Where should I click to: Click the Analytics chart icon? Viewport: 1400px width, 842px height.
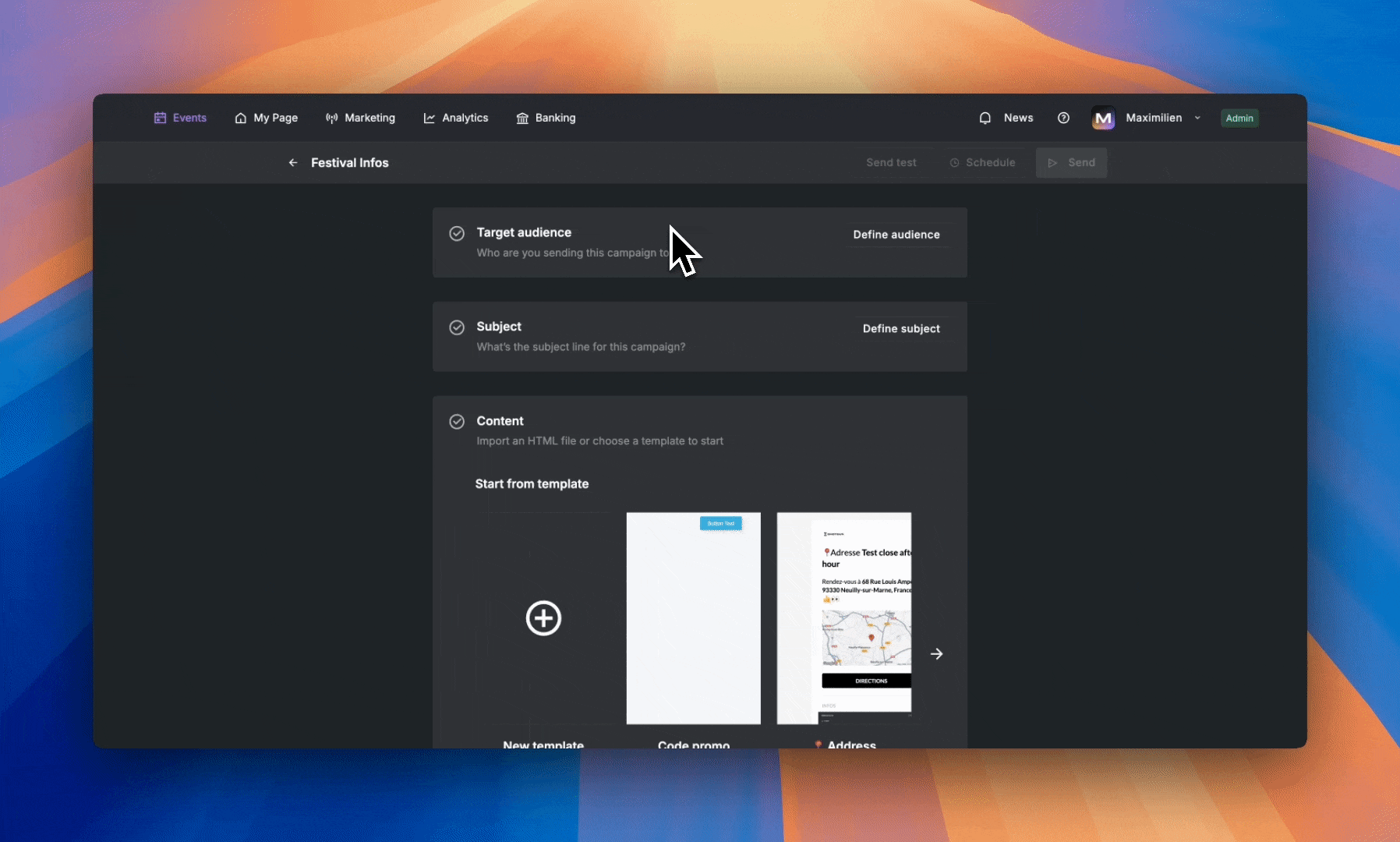coord(429,118)
